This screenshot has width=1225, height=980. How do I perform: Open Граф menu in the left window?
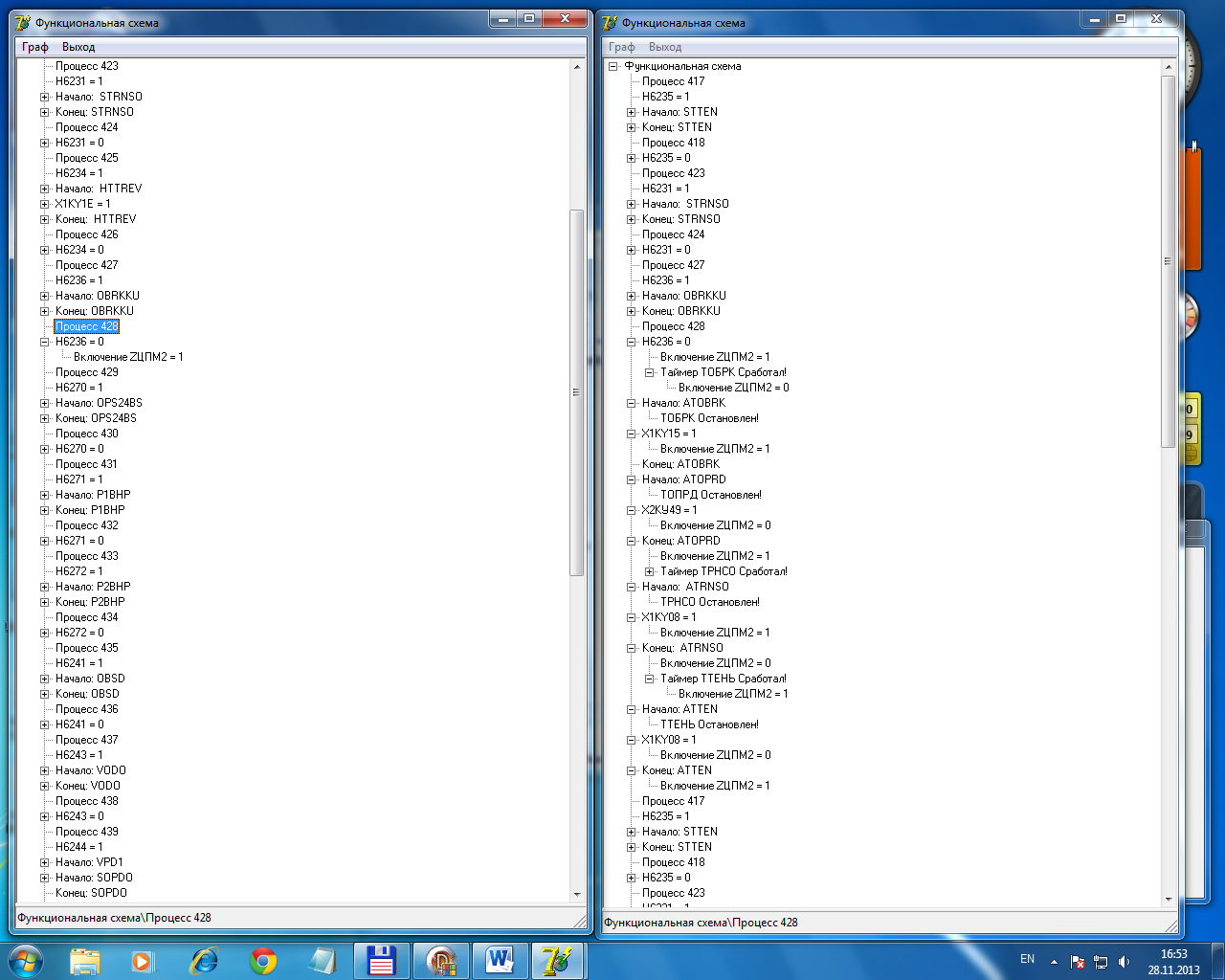click(35, 47)
